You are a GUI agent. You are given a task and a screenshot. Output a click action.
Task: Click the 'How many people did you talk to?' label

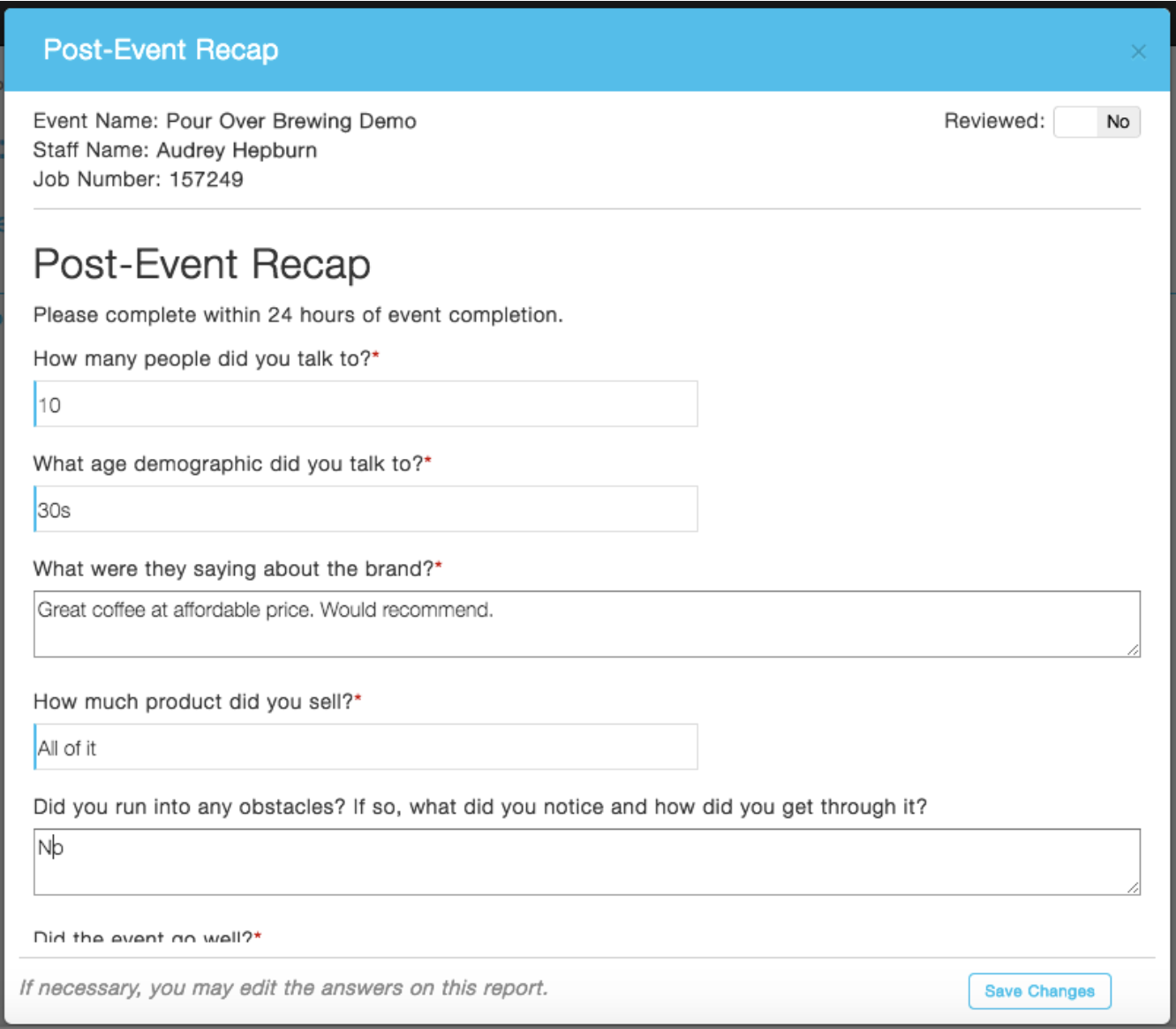tap(202, 358)
